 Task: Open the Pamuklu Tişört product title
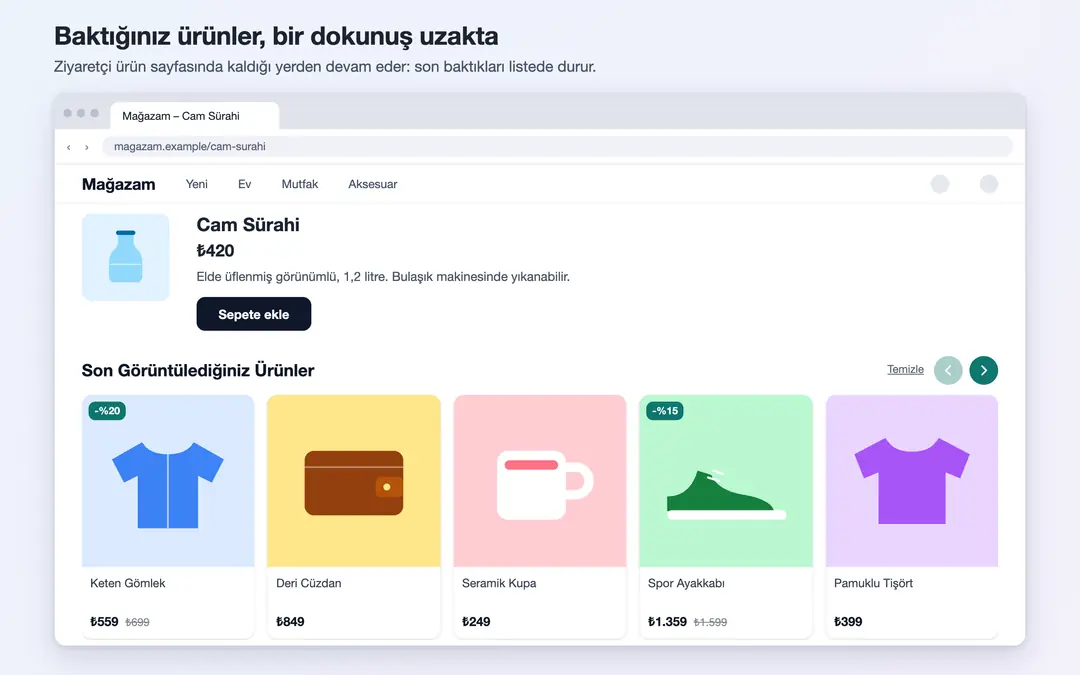(873, 583)
